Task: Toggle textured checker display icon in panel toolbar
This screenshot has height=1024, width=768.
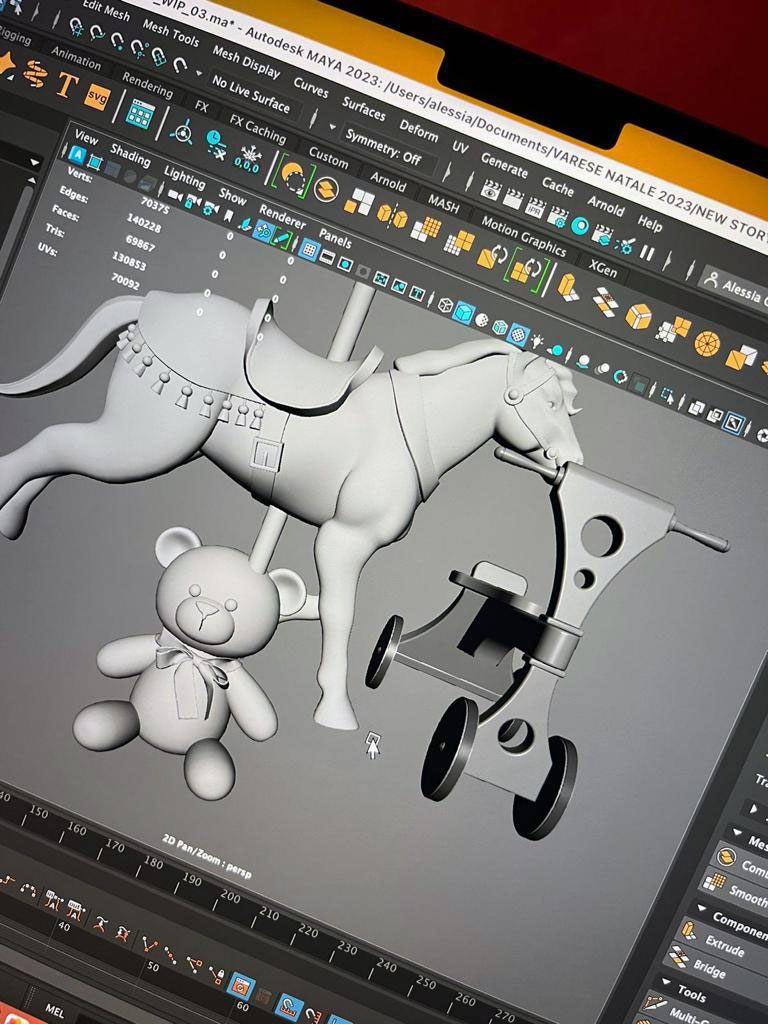Action: tap(518, 334)
